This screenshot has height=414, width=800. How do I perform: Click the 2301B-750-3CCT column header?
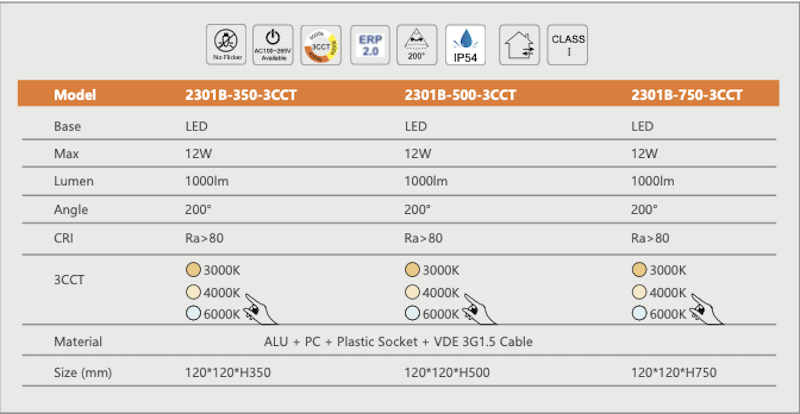coord(686,97)
